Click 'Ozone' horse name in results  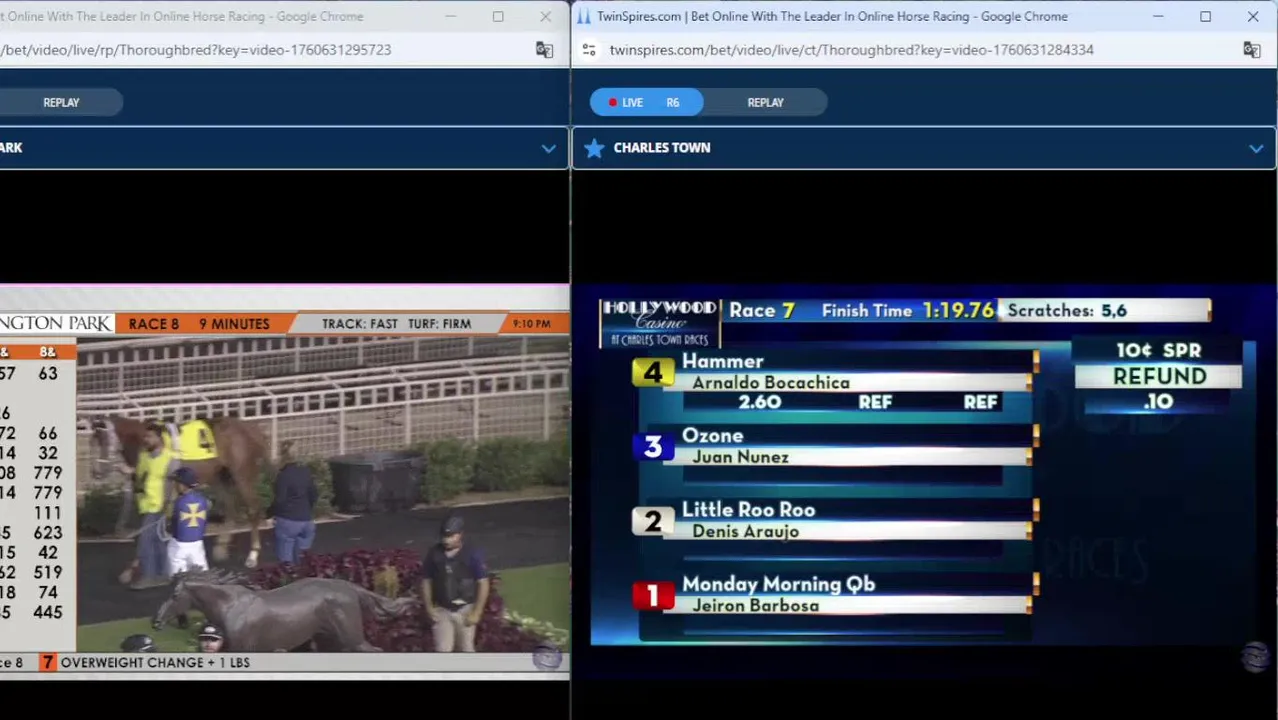tap(712, 436)
